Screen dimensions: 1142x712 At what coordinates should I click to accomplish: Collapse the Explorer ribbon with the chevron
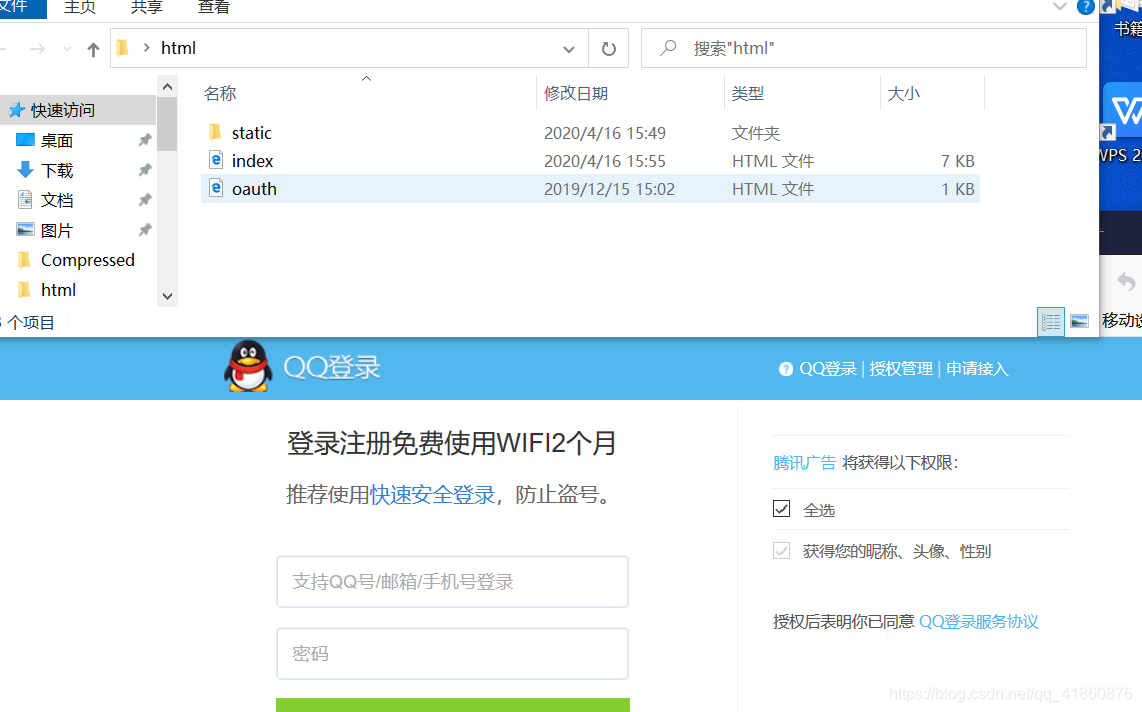pos(1062,8)
